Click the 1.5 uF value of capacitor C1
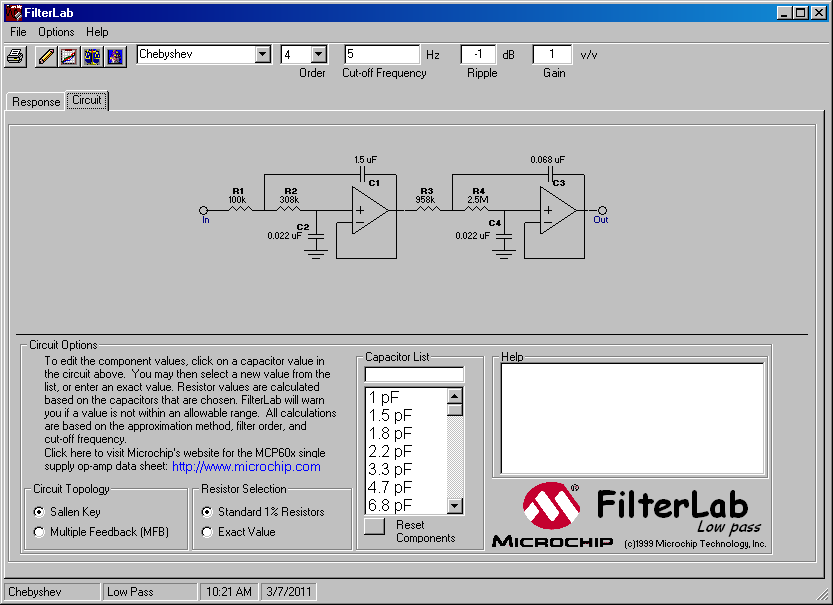 tap(366, 159)
